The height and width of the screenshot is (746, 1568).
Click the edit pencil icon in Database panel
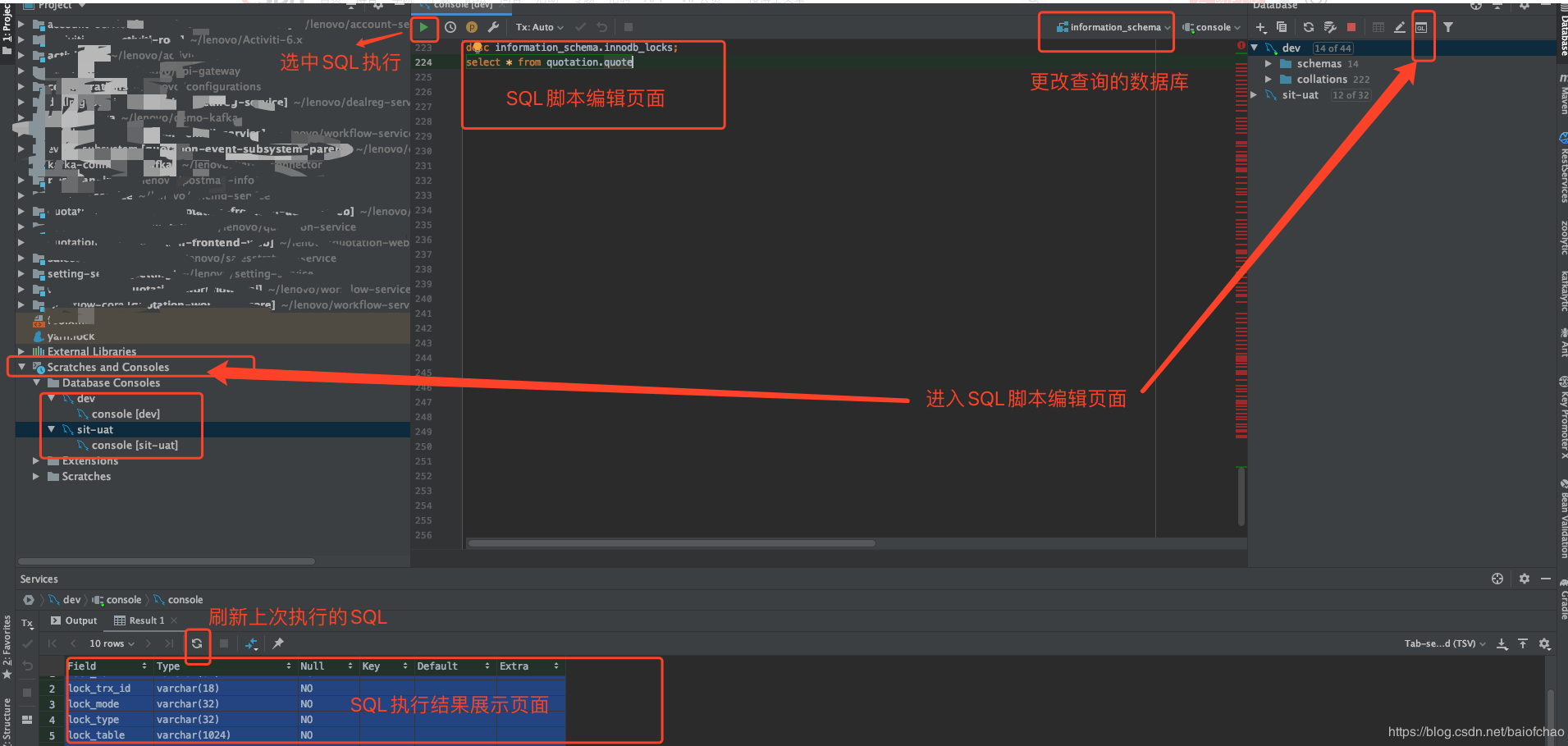click(1400, 27)
